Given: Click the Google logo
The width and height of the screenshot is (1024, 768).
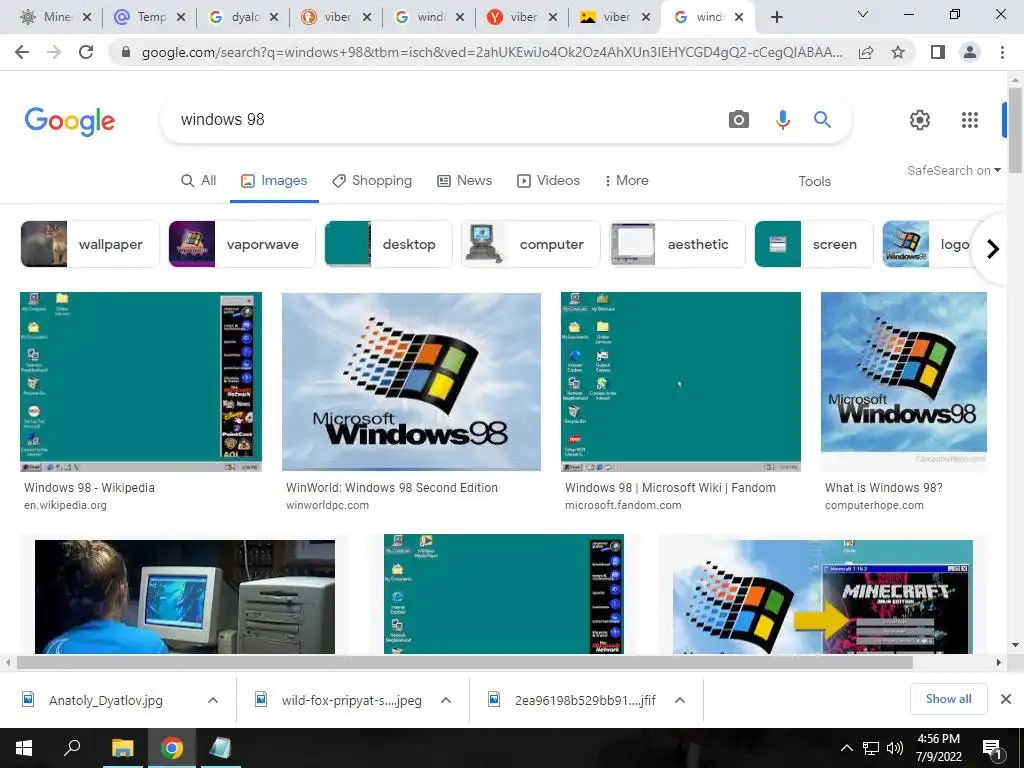Looking at the screenshot, I should click(x=70, y=121).
